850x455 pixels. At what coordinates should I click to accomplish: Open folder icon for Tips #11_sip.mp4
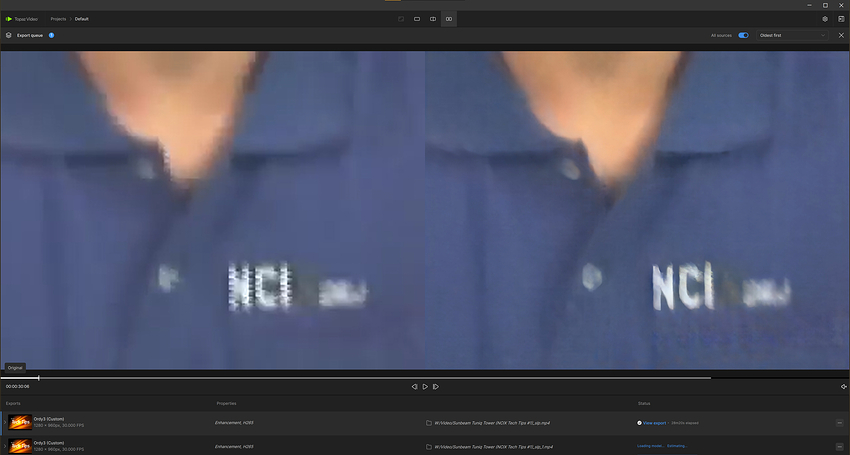click(x=429, y=423)
